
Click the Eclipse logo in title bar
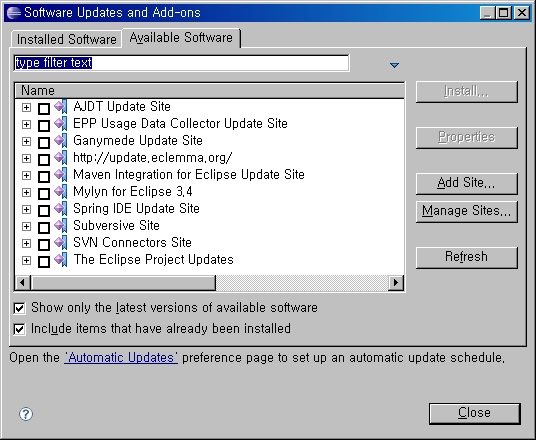[x=14, y=13]
